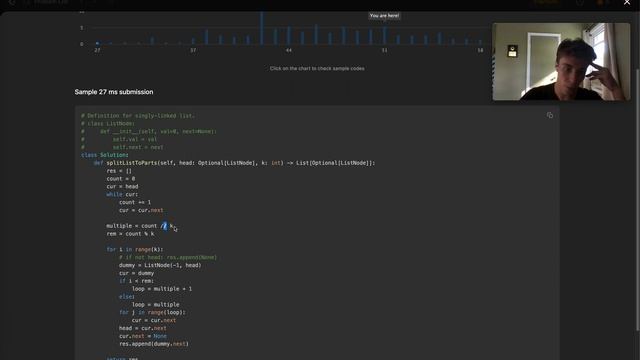This screenshot has width=640, height=360.
Task: Click the 'for i in range(k):' line
Action: click(135, 249)
